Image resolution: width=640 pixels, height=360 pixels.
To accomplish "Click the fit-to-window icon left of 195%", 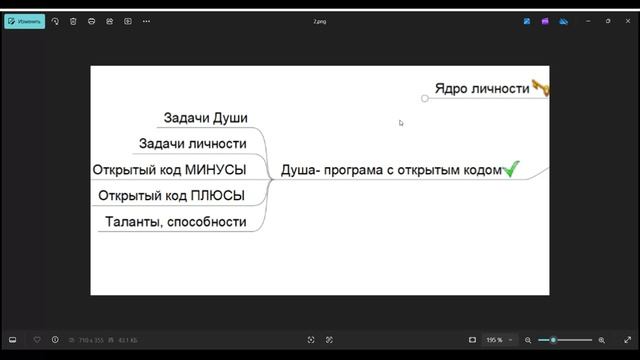I will (x=472, y=340).
